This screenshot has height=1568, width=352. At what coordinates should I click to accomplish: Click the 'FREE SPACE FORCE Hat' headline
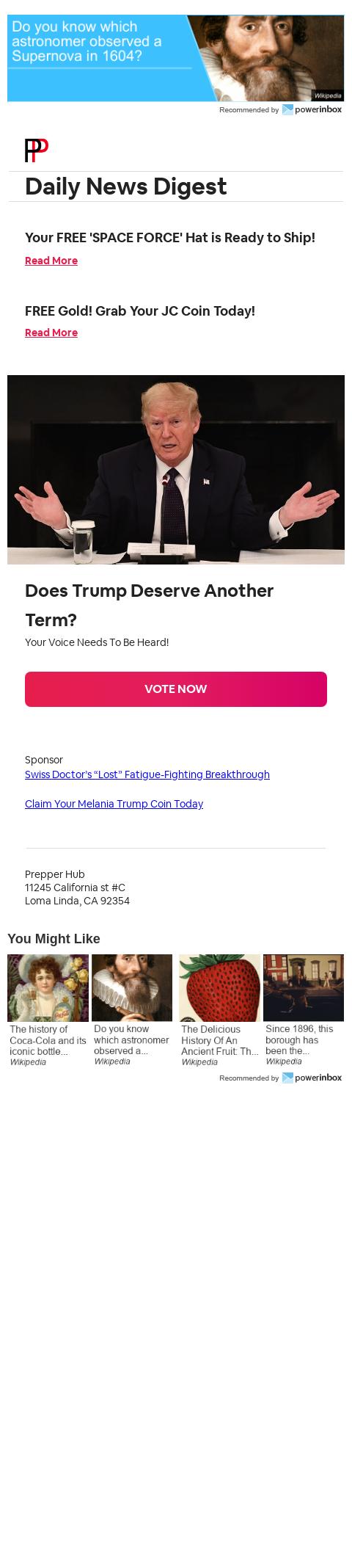(170, 238)
